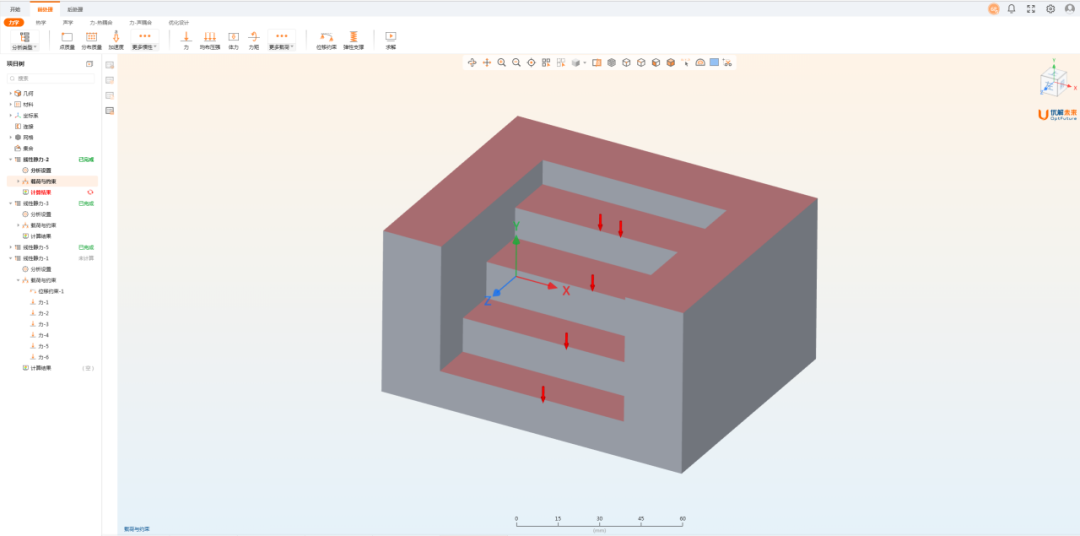Click refresh icon beside 计算结果
1080x536 pixels.
coord(90,192)
